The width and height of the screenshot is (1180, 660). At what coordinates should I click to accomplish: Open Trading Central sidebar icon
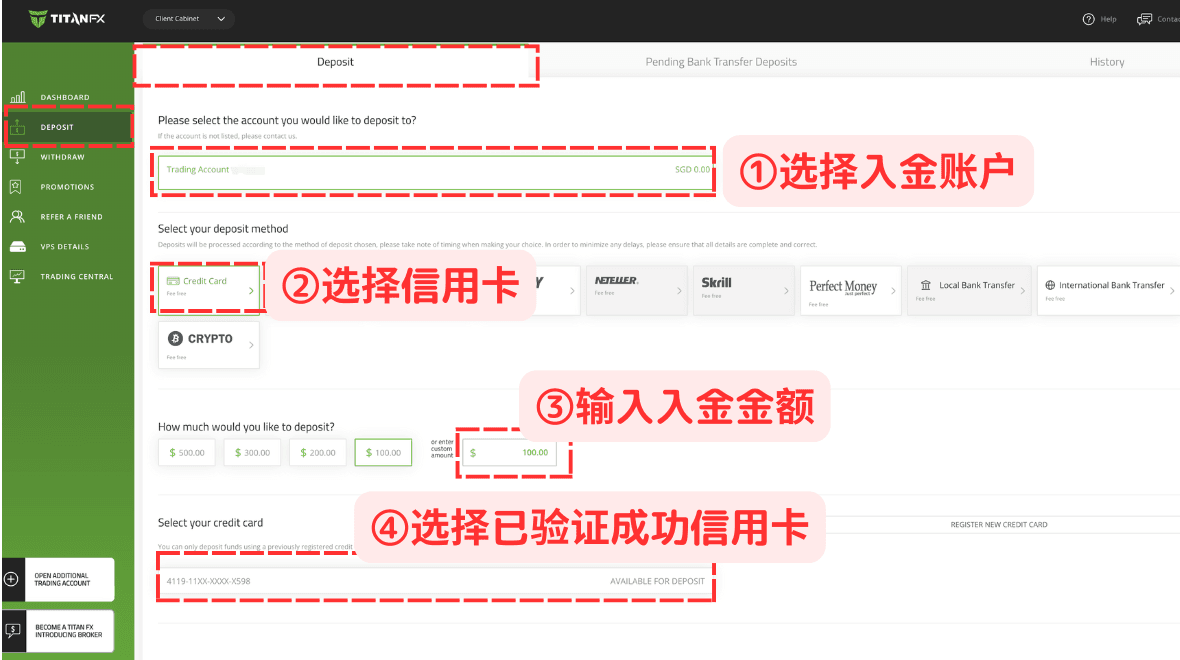click(17, 276)
